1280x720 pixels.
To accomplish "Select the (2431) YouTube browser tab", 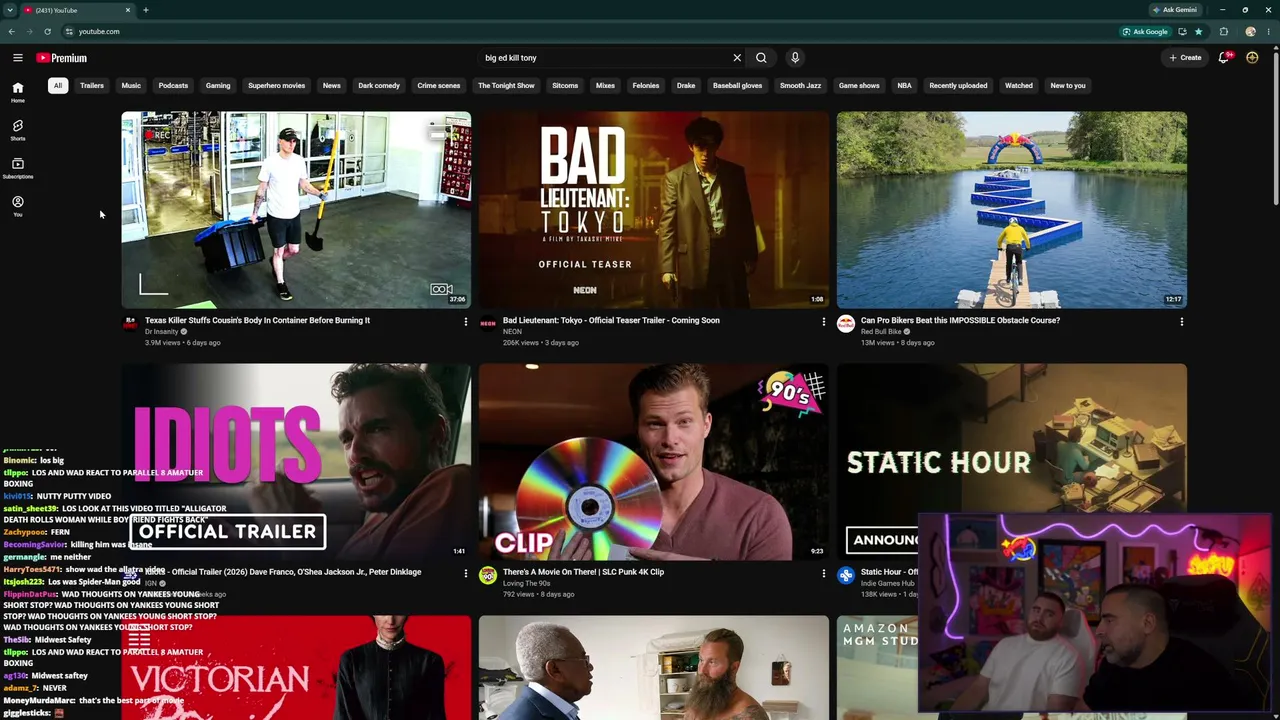I will [x=78, y=10].
